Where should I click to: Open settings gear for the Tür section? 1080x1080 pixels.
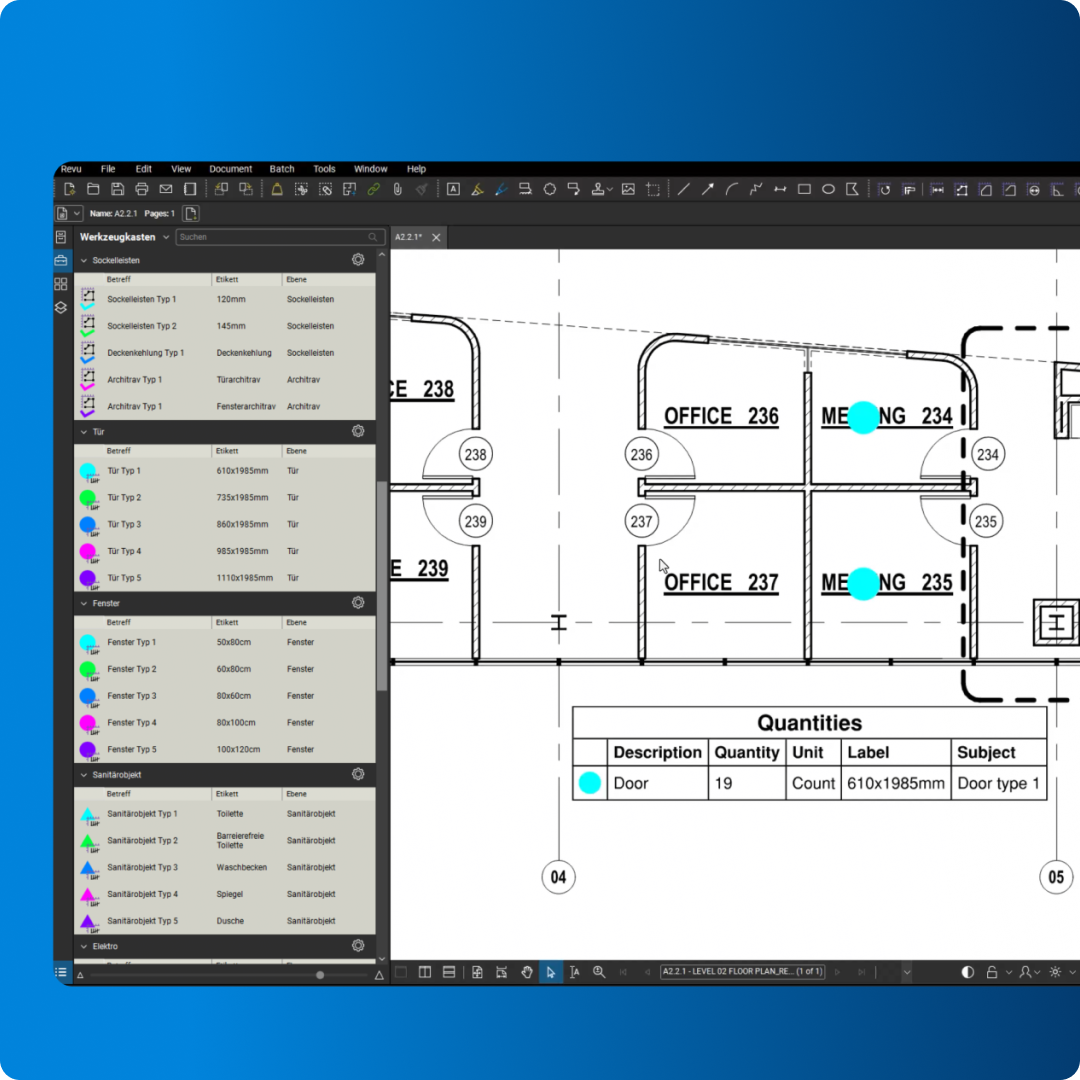358,431
